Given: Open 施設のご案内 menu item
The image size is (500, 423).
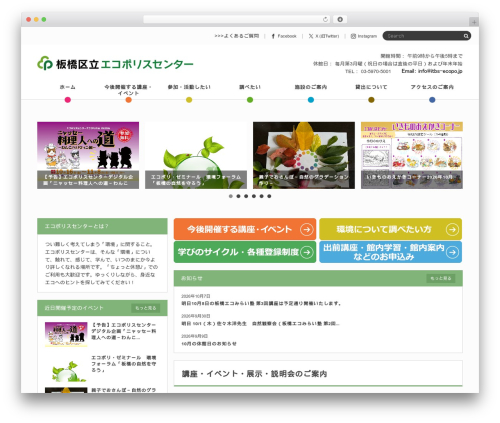Looking at the screenshot, I should pos(311,87).
